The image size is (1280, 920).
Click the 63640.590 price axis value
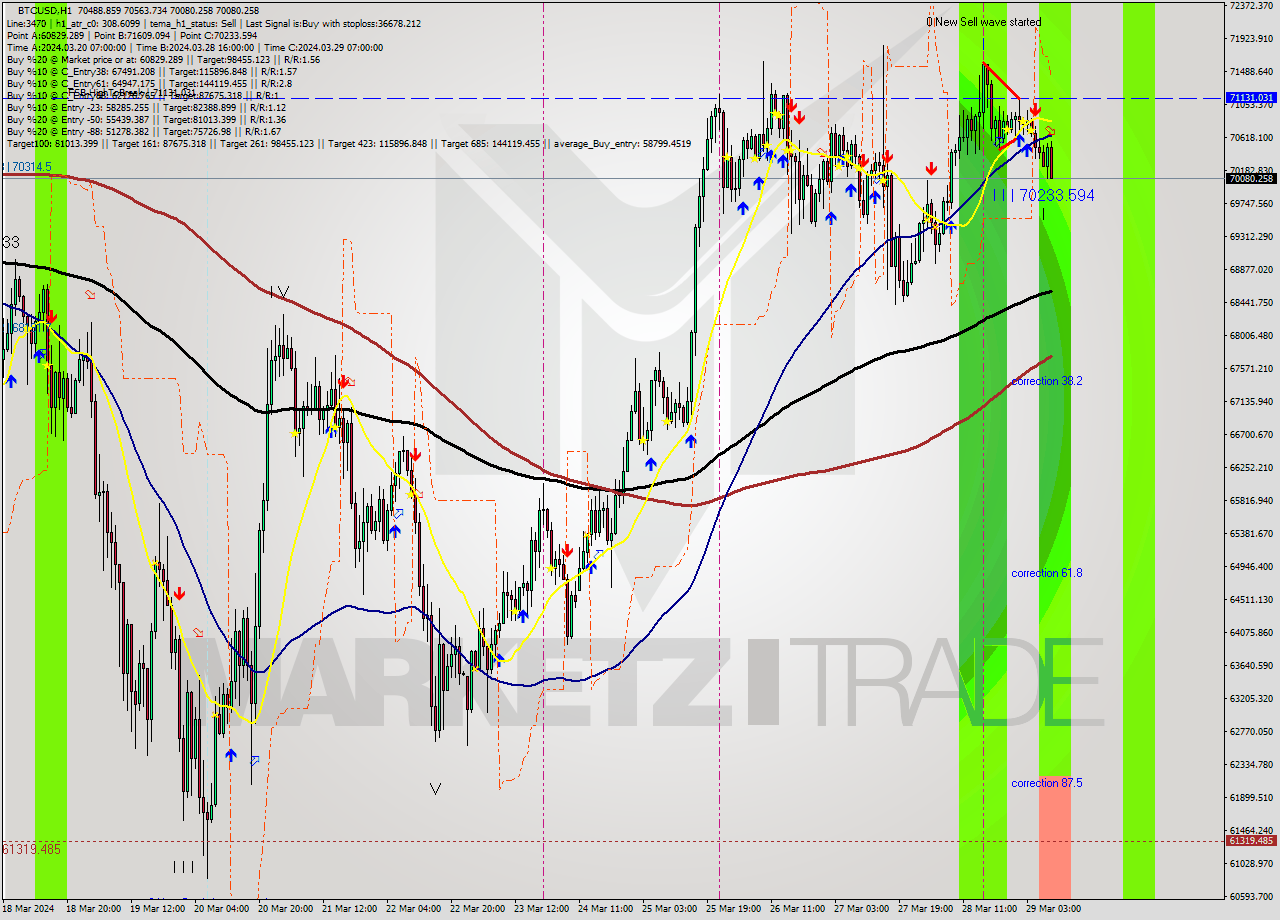[1251, 665]
